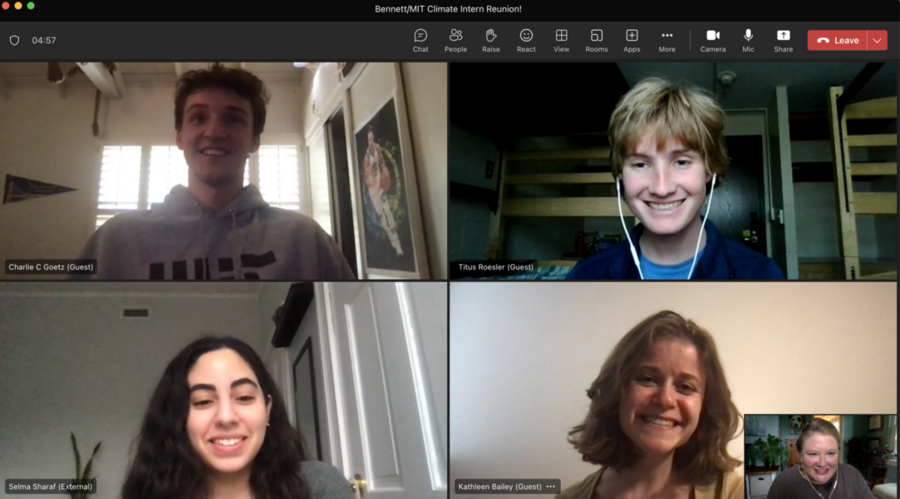Change the meeting View layout

point(561,40)
